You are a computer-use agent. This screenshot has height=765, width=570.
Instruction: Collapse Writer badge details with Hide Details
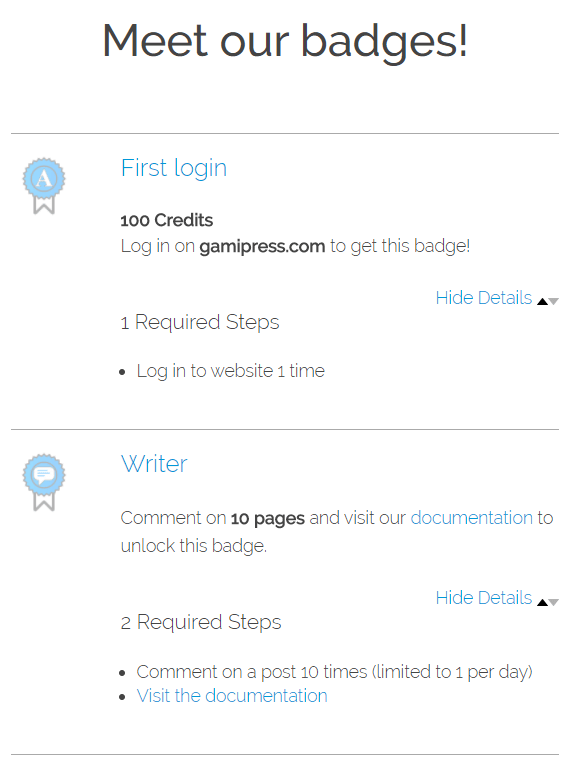(484, 598)
